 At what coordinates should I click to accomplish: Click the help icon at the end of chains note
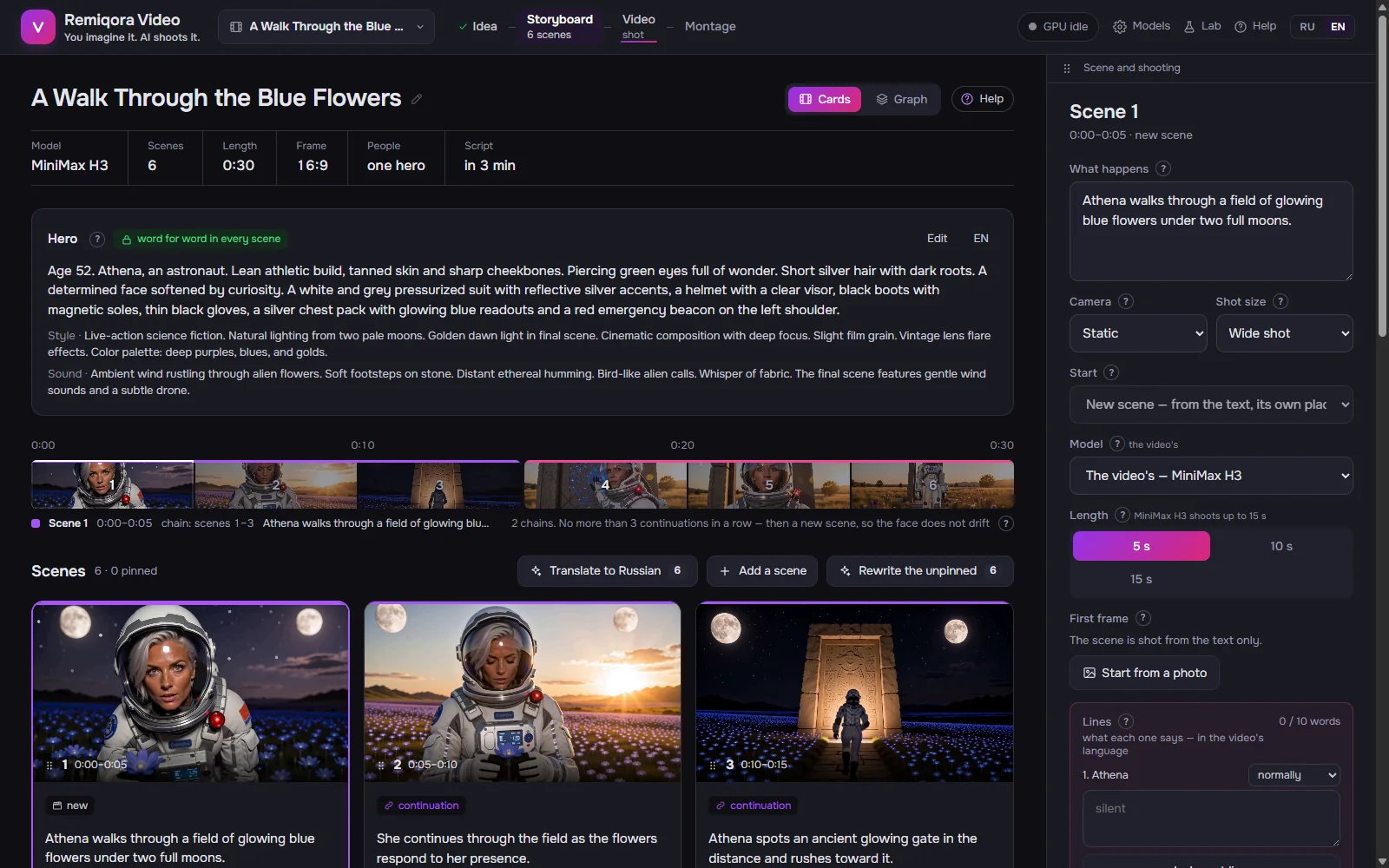point(1005,523)
